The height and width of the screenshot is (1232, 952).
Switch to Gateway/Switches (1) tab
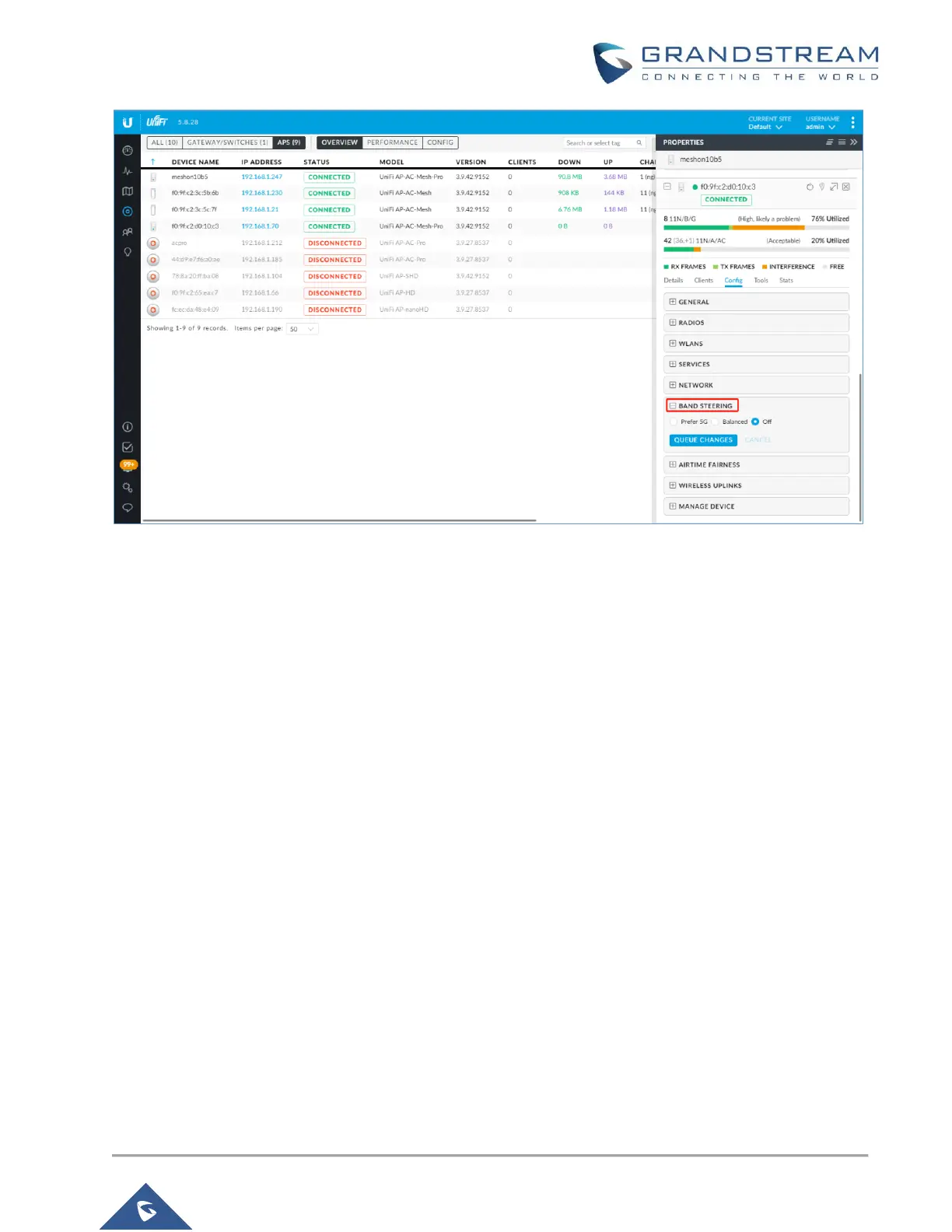coord(227,142)
